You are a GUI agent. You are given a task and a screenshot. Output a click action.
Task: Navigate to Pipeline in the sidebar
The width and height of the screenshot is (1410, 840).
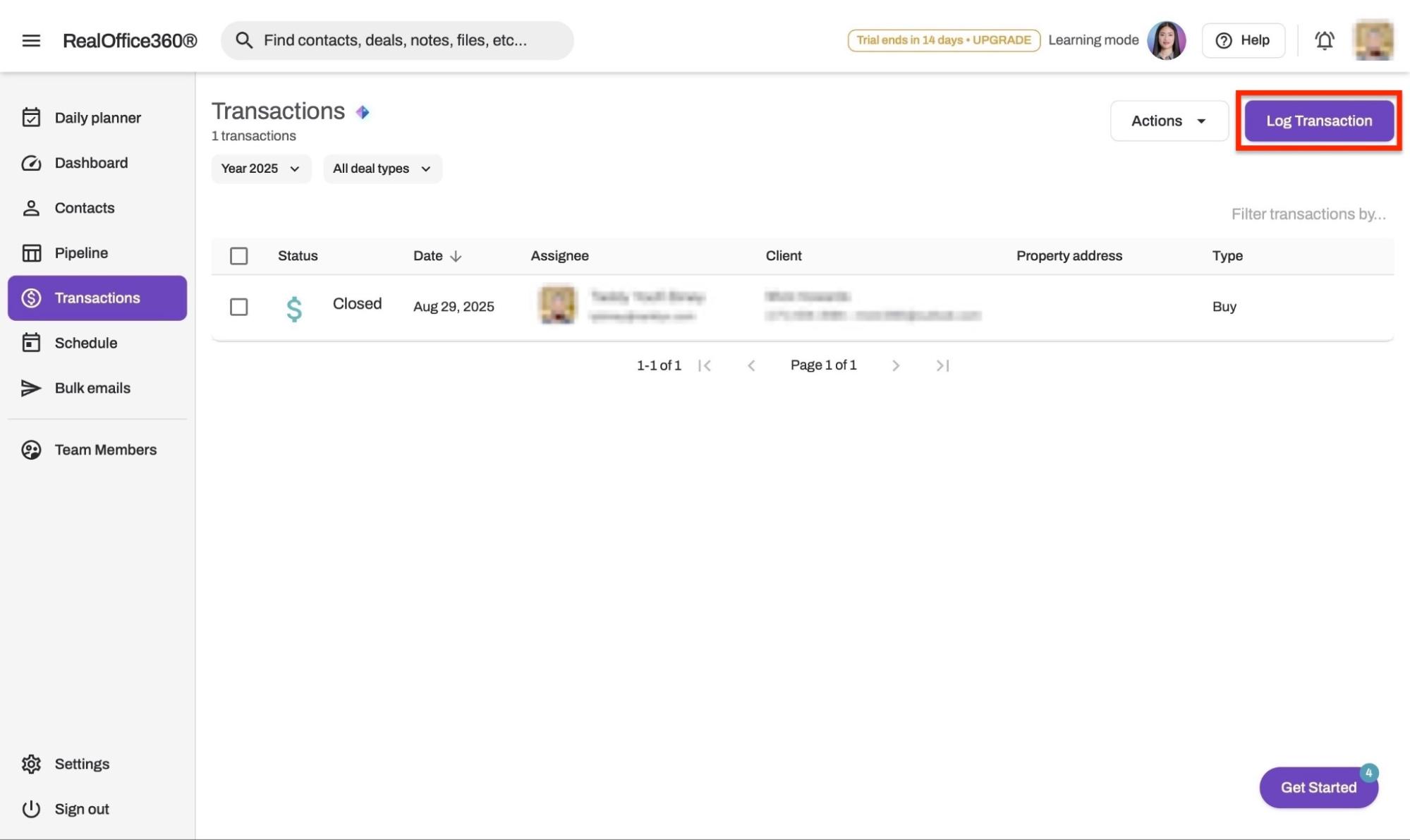pyautogui.click(x=81, y=252)
